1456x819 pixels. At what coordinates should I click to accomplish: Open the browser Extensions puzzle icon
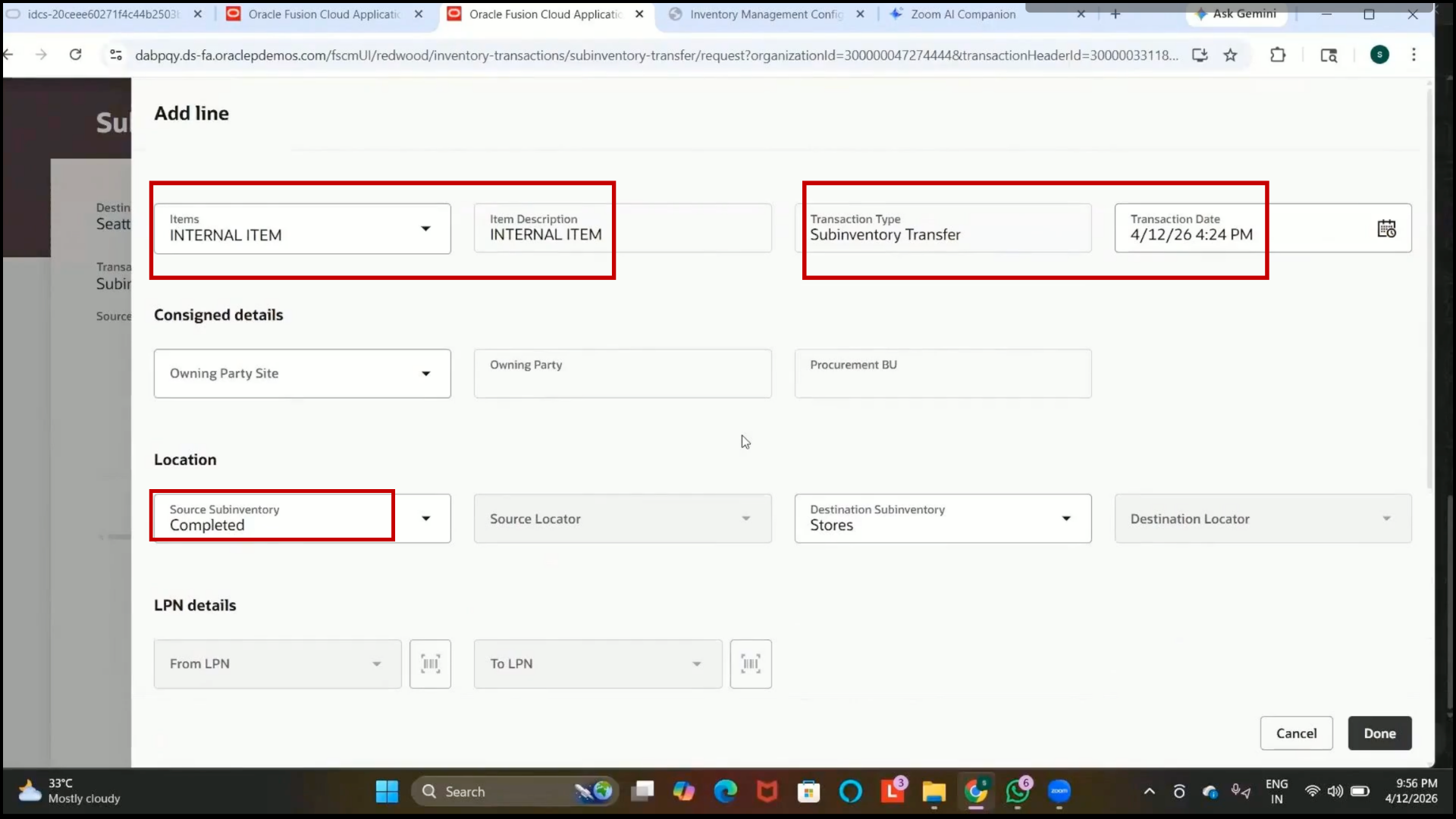click(1278, 55)
